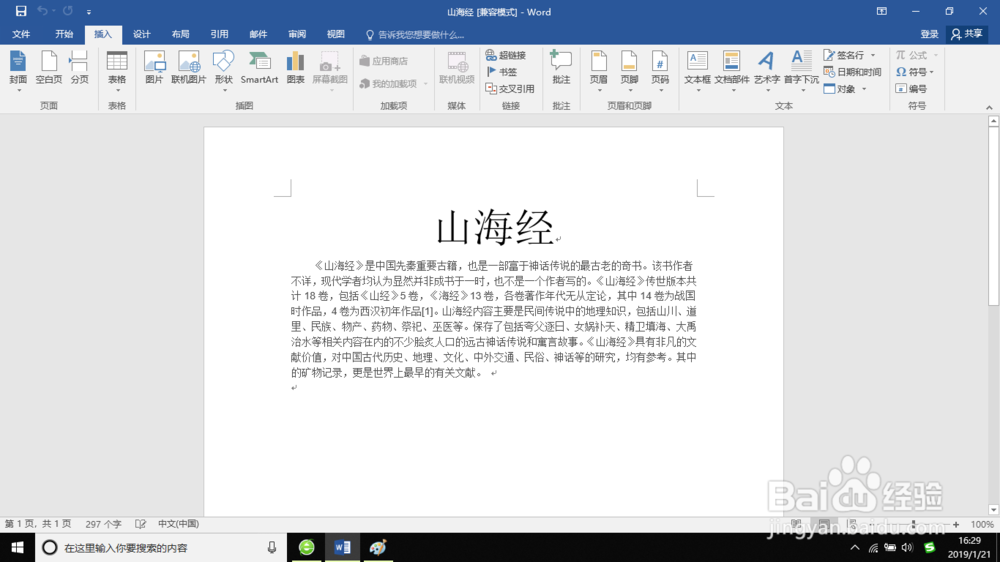Viewport: 1000px width, 562px height.
Task: Click the page count status (第1页，共1页)
Action: click(x=38, y=524)
